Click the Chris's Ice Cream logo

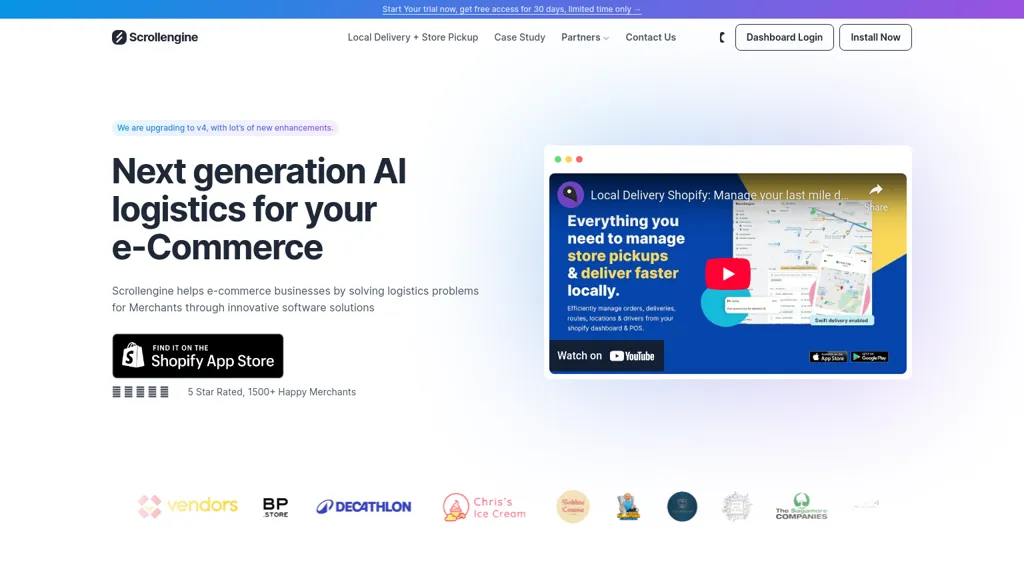click(x=484, y=507)
